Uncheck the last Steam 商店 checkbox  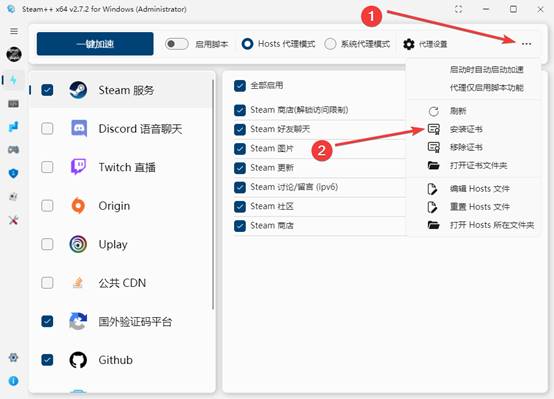point(240,225)
